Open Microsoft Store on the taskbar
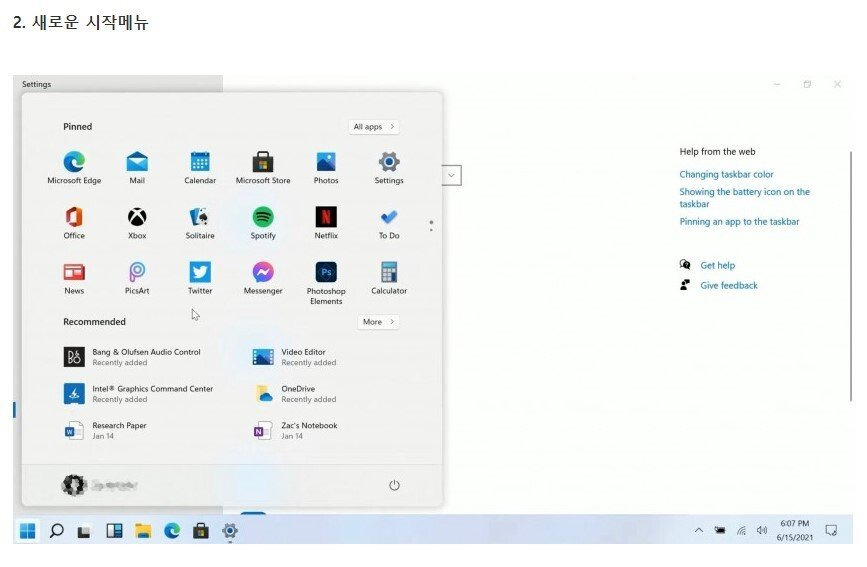Viewport: 867px width, 567px height. (201, 531)
